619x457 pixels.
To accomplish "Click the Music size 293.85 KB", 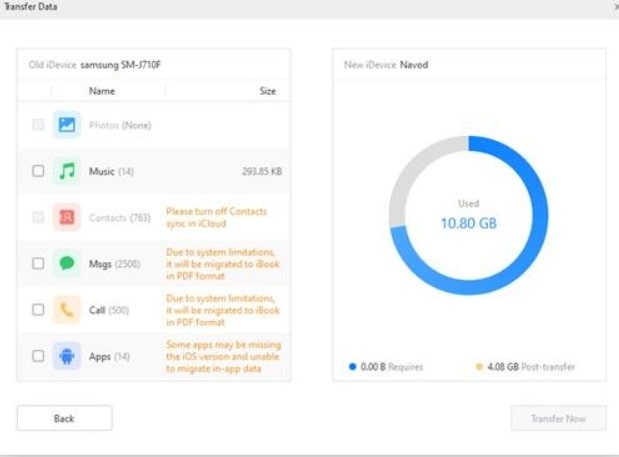I will pos(262,171).
